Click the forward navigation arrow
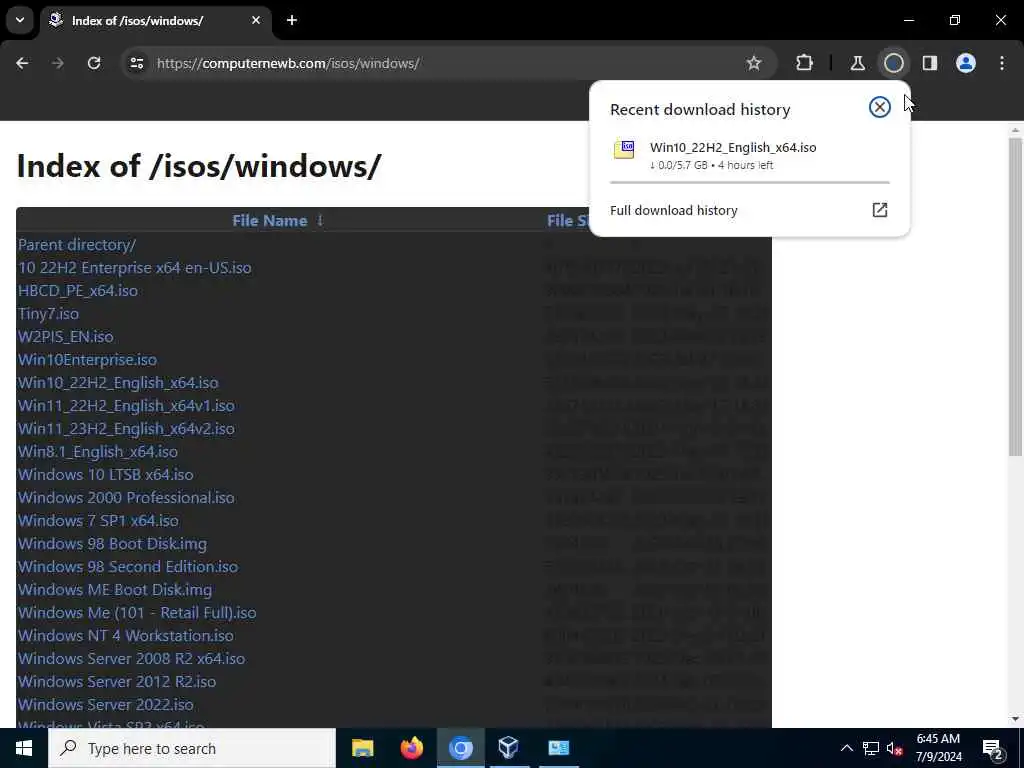The image size is (1024, 768). [x=58, y=63]
